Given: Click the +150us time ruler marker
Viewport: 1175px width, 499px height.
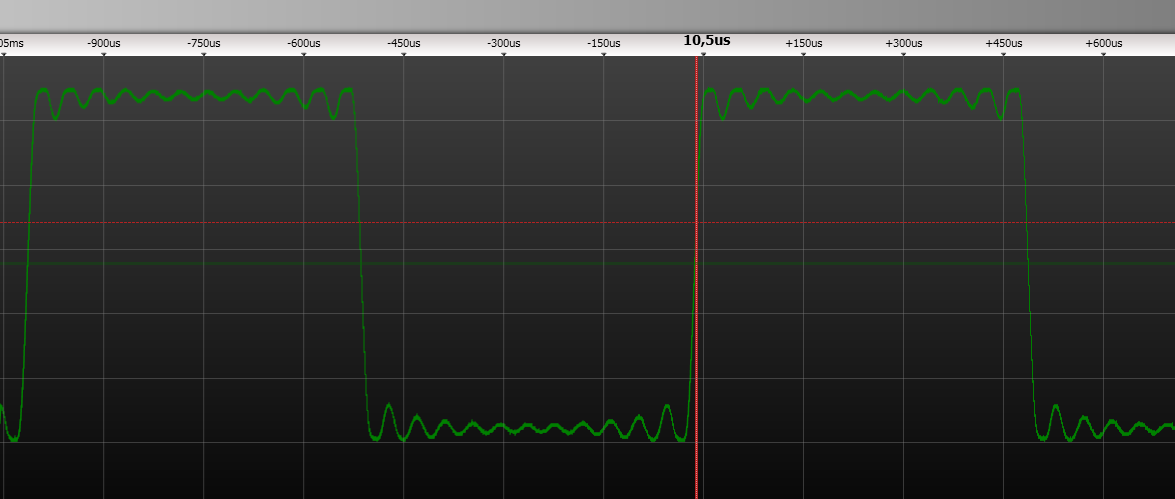Looking at the screenshot, I should point(803,43).
